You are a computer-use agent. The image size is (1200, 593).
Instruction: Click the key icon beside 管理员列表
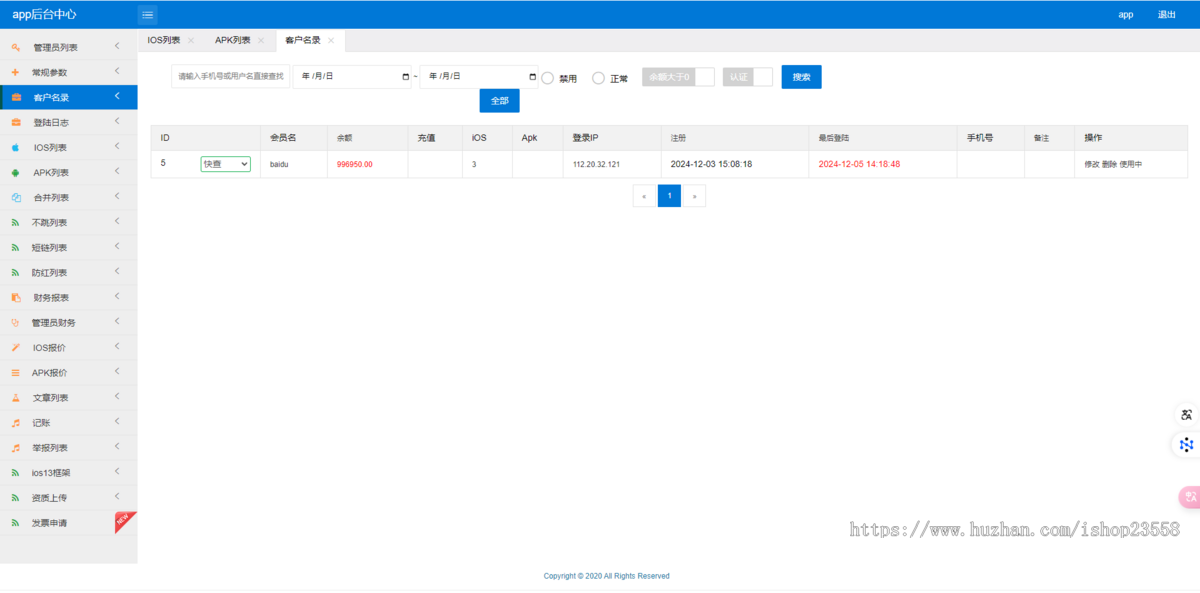point(15,47)
